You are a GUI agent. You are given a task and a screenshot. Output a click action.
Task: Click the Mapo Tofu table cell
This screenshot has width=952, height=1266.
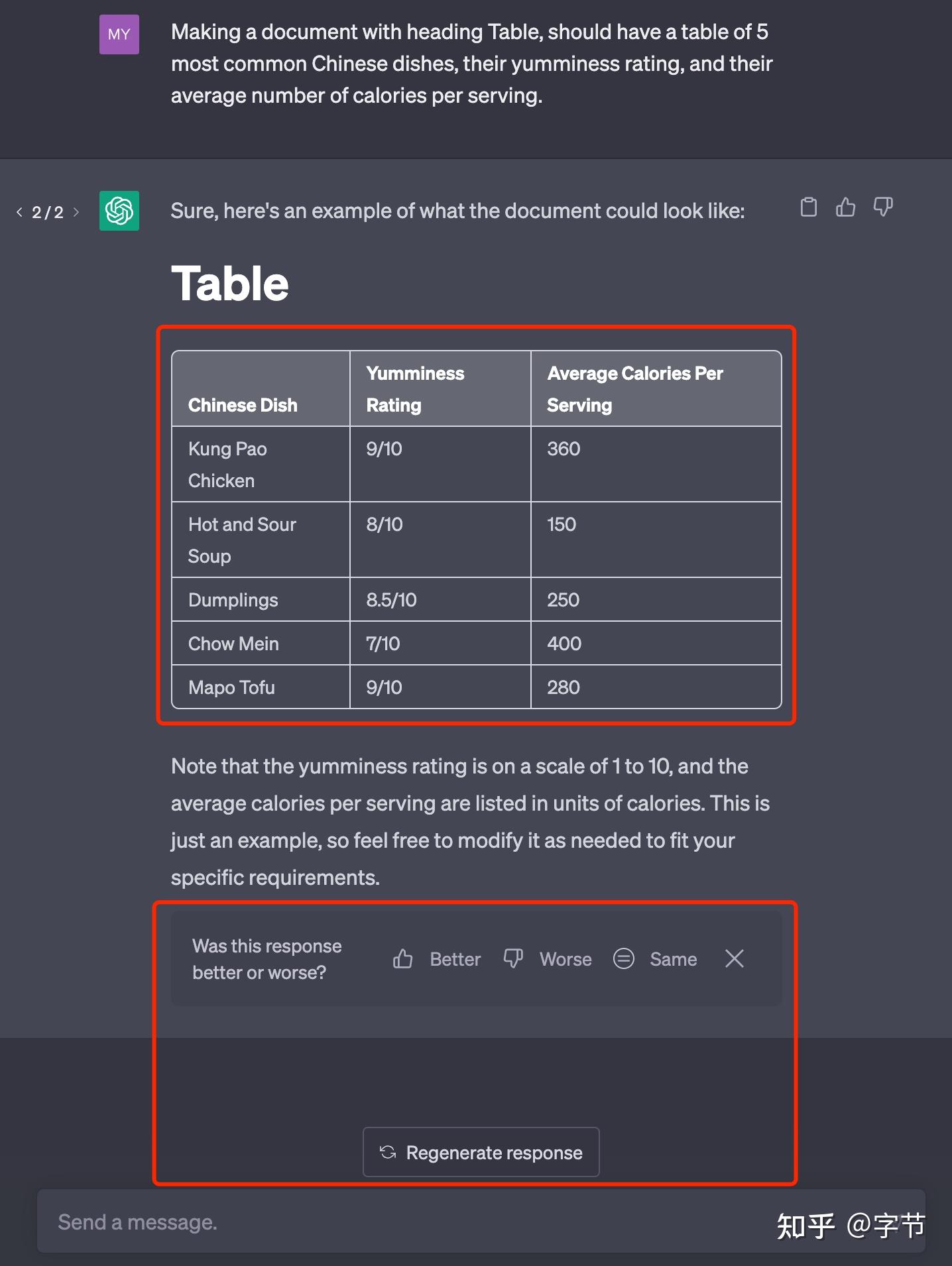click(260, 687)
